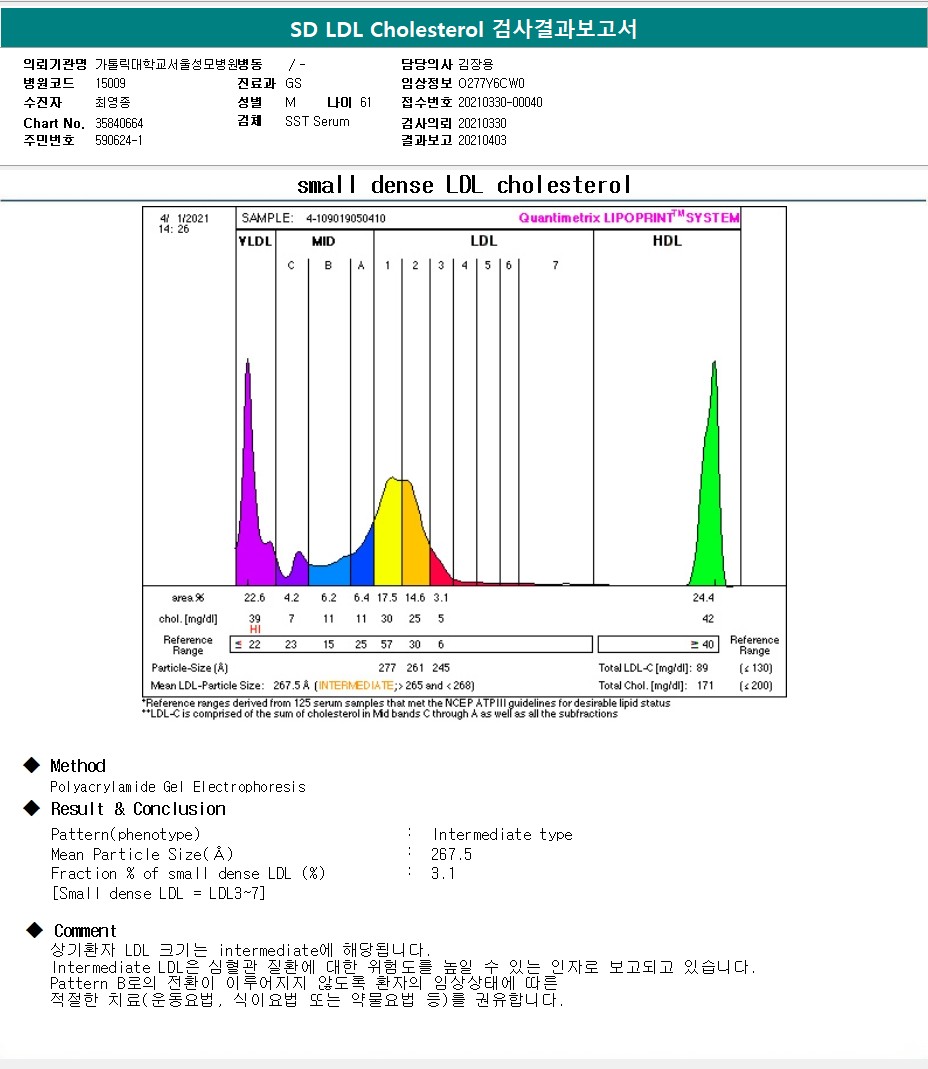The height and width of the screenshot is (1069, 928).
Task: Click the '[Small dense LDL = LDL3~7]' note
Action: [158, 893]
